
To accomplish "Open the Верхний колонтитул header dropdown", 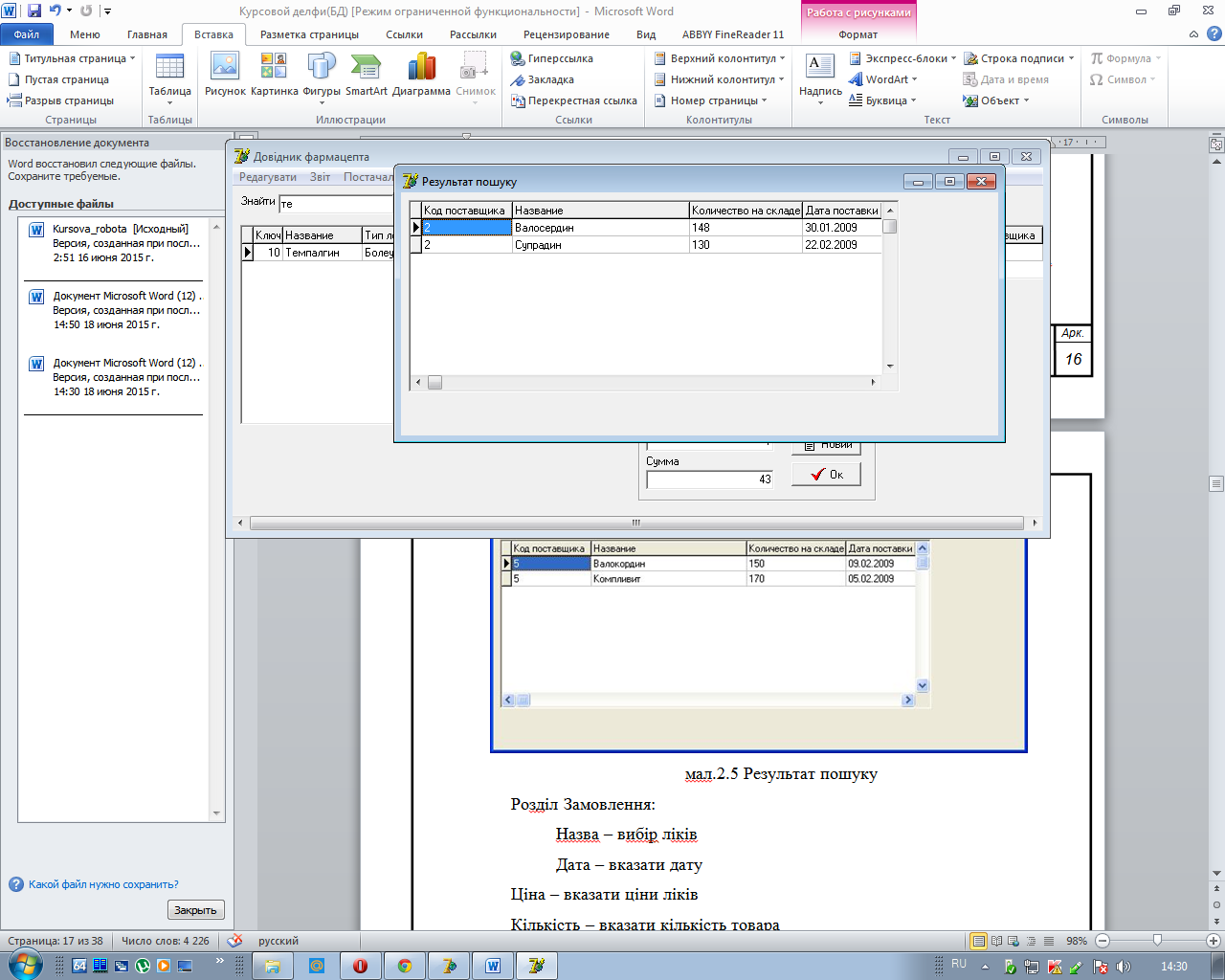I will pos(720,58).
